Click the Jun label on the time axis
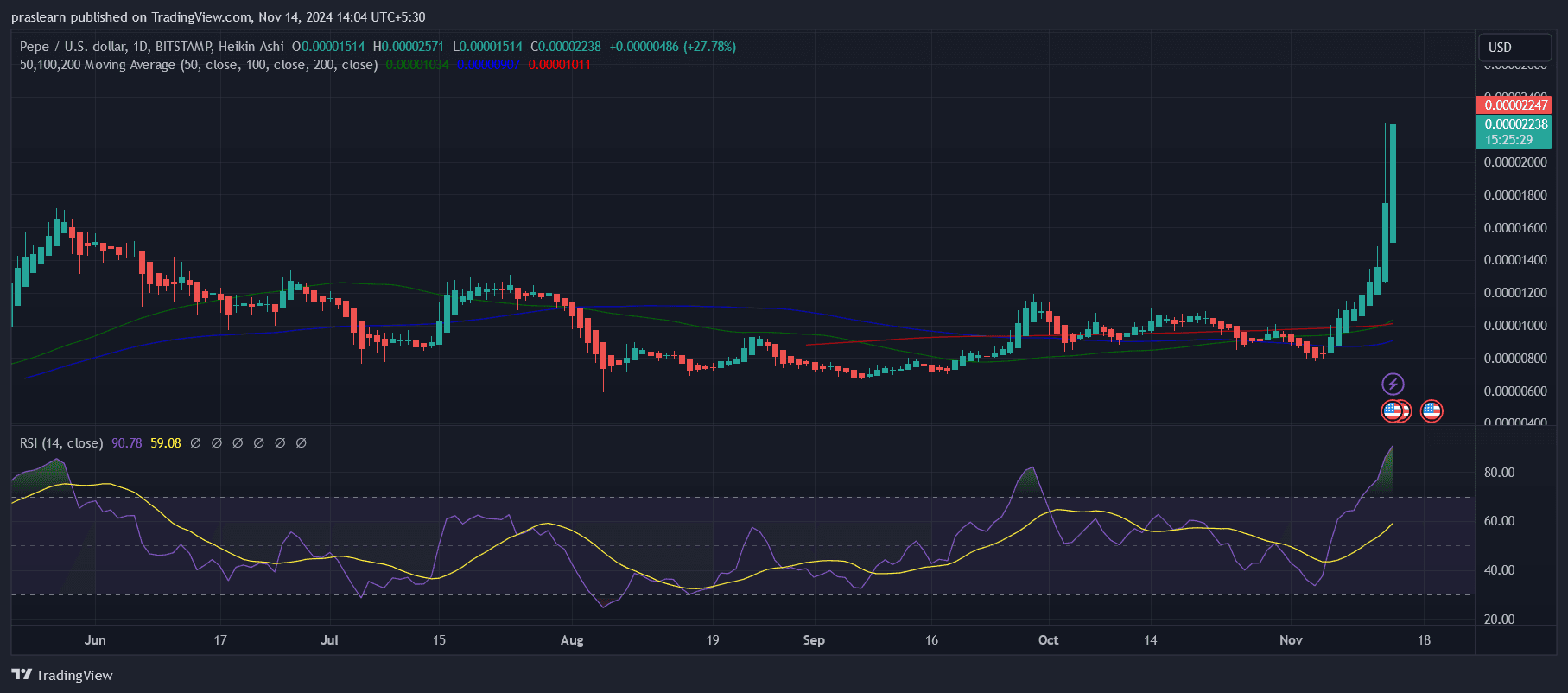Viewport: 1568px width, 693px height. tap(95, 640)
